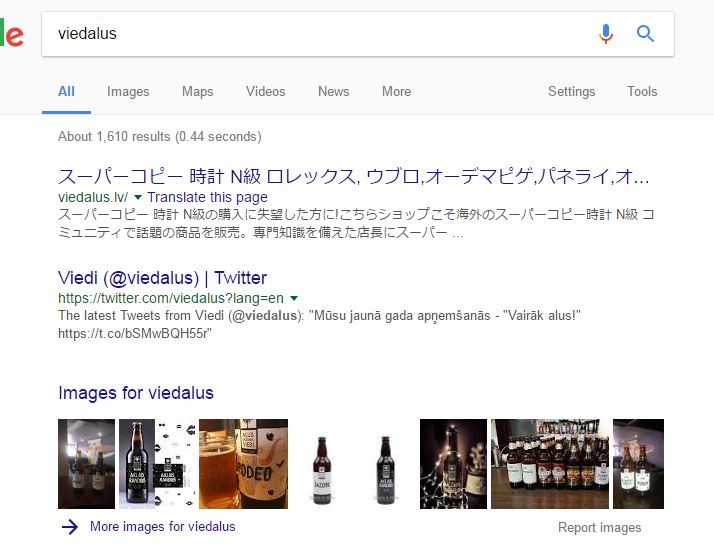This screenshot has width=714, height=553.
Task: Click the arrow icon beside More images
Action: point(69,527)
